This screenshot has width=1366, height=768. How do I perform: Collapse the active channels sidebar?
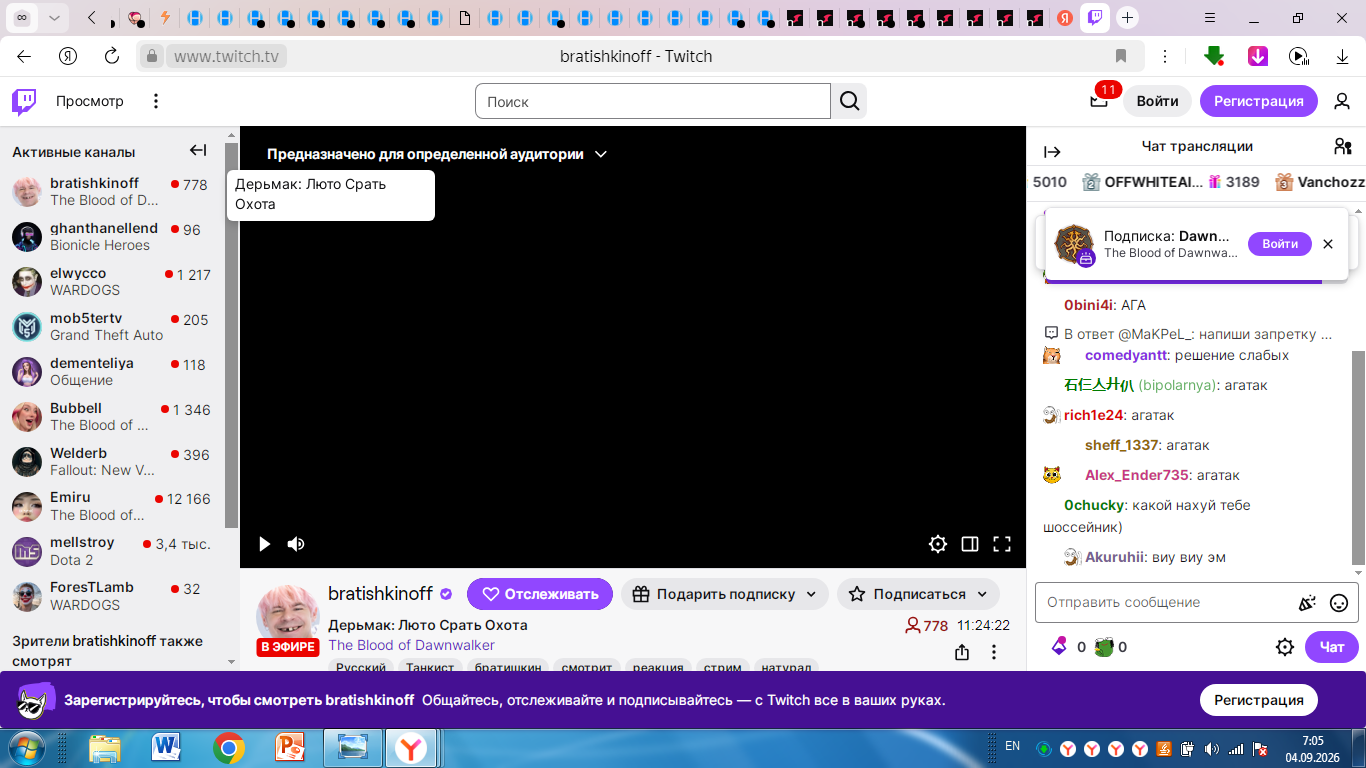pos(198,151)
